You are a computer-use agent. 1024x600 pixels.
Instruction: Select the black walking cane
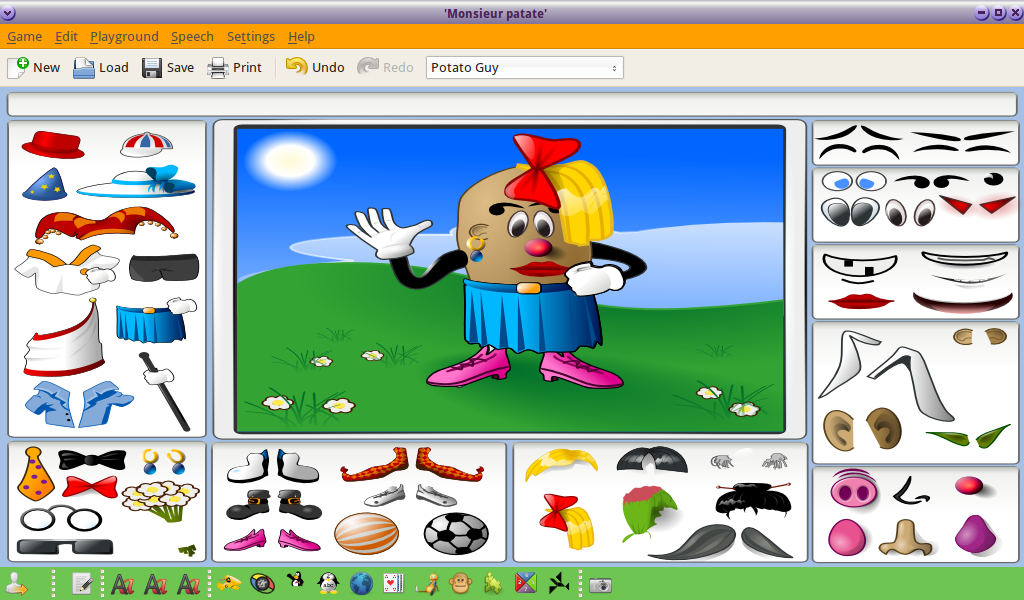click(163, 392)
